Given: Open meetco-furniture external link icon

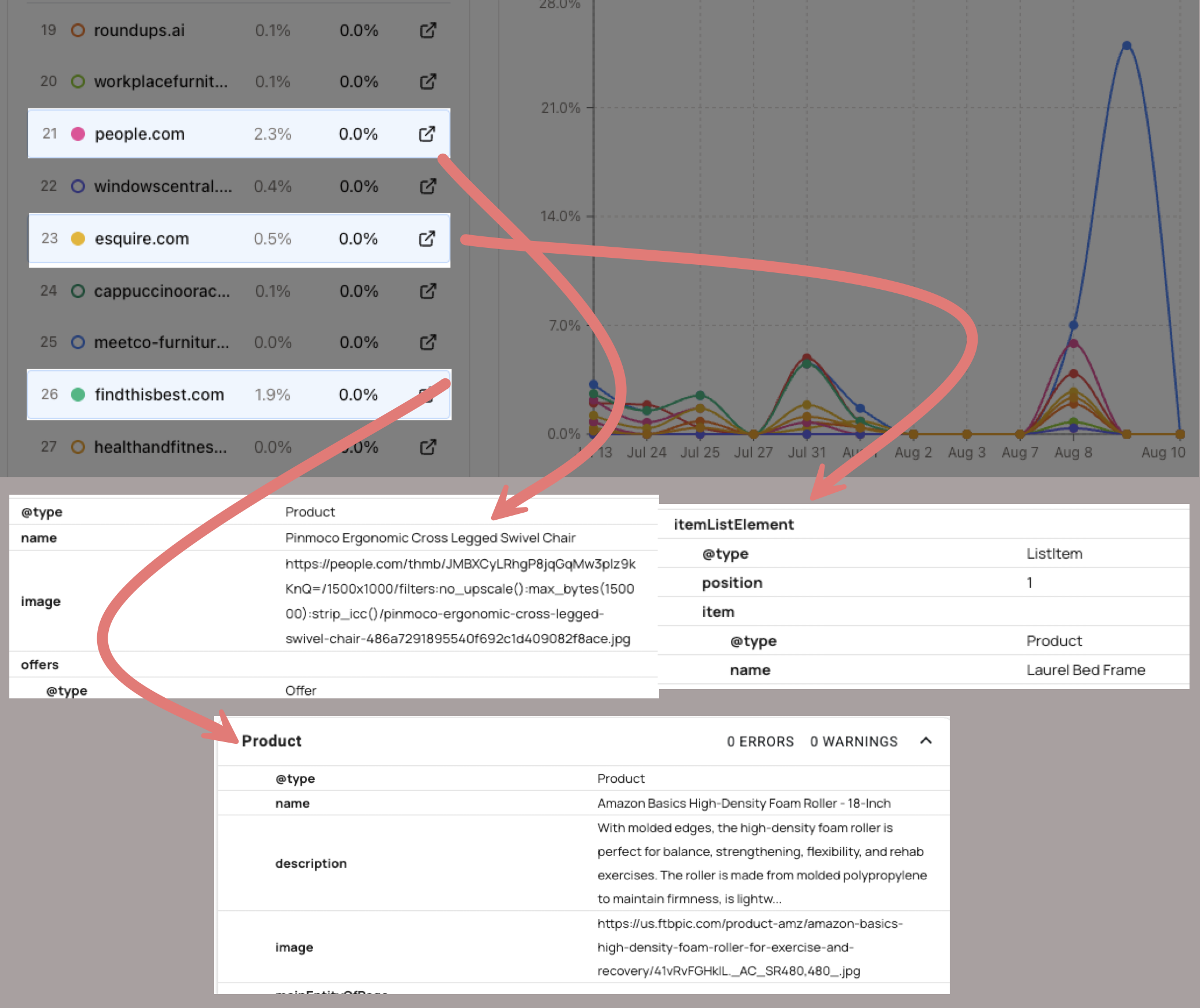Looking at the screenshot, I should (x=428, y=342).
